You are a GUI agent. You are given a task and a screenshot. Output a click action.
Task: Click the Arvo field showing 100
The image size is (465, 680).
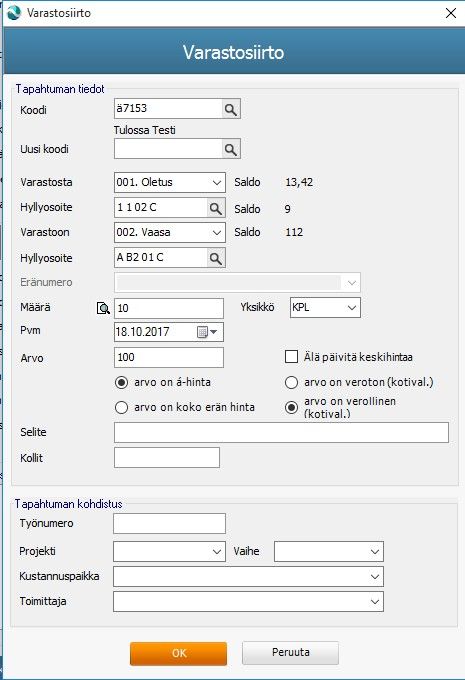pos(169,357)
